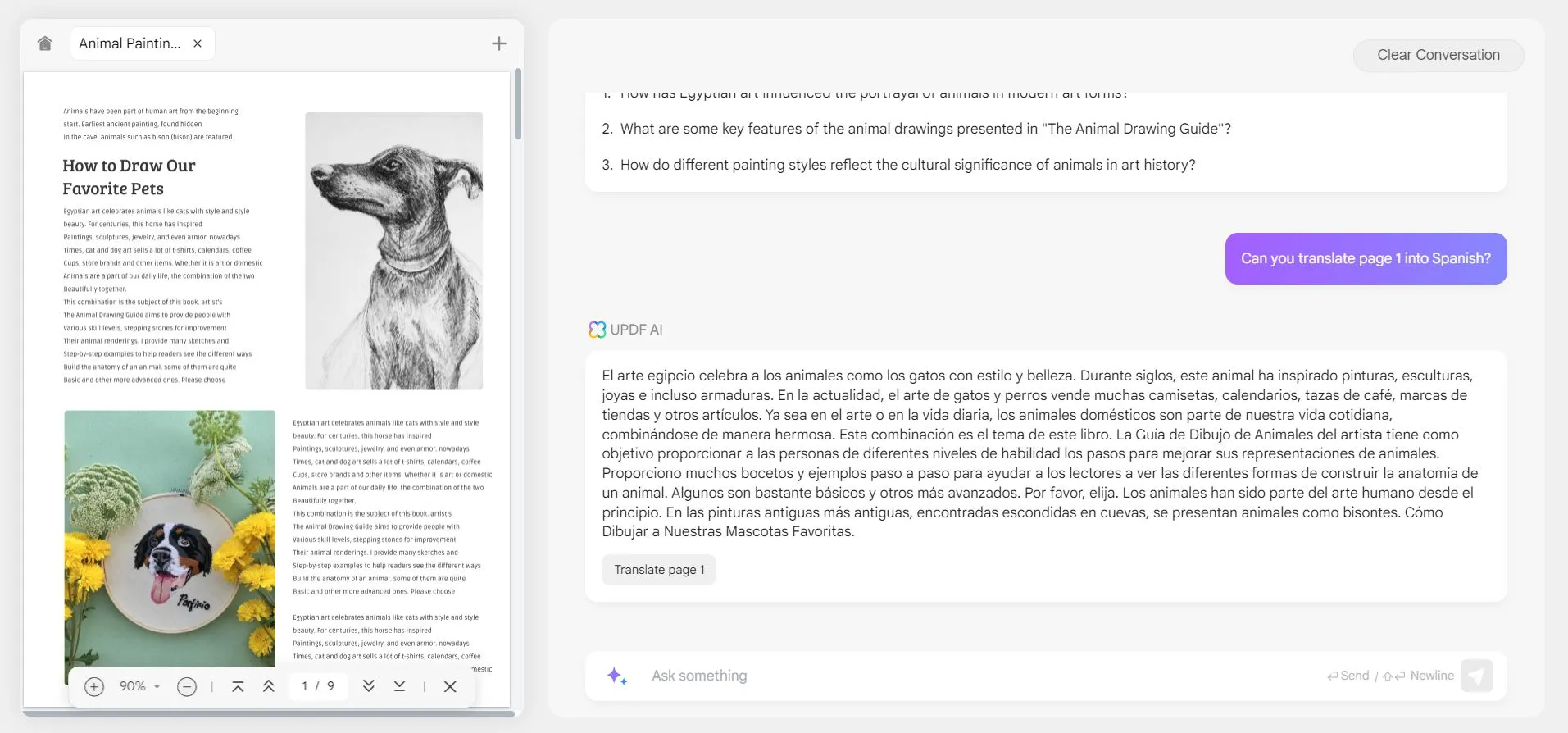1568x733 pixels.
Task: Close the floating page navigation toolbar
Action: point(450,686)
